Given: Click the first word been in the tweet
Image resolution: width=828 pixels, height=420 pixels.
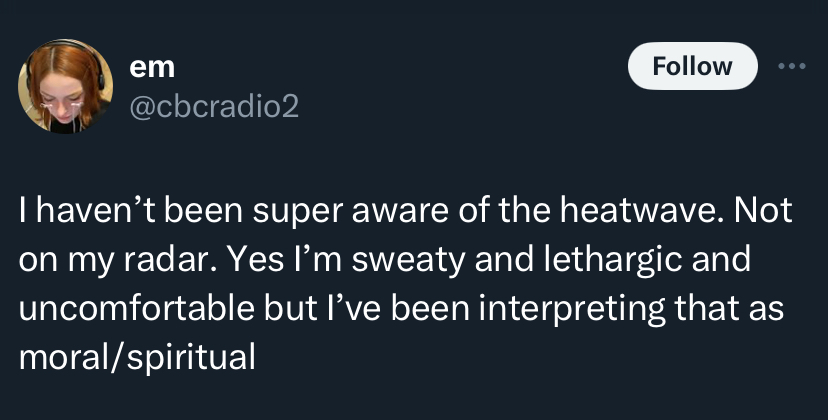Looking at the screenshot, I should (x=203, y=210).
